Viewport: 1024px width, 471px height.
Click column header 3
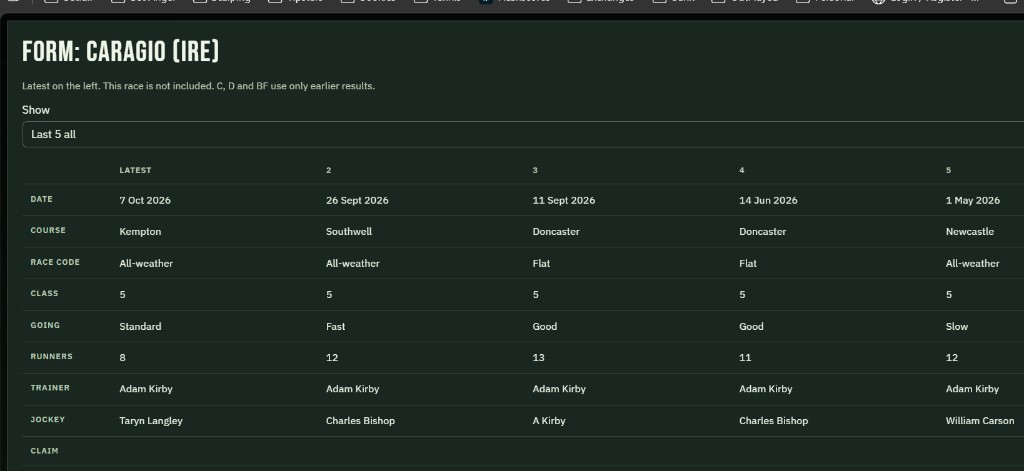tap(535, 171)
